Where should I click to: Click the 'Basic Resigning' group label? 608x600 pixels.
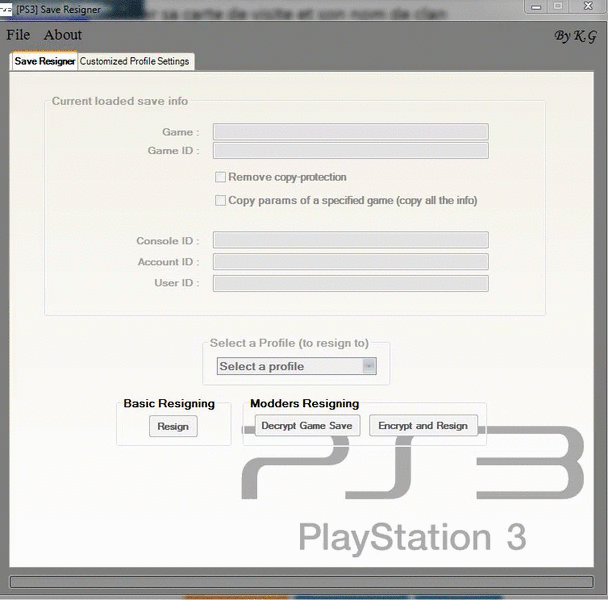pyautogui.click(x=169, y=403)
